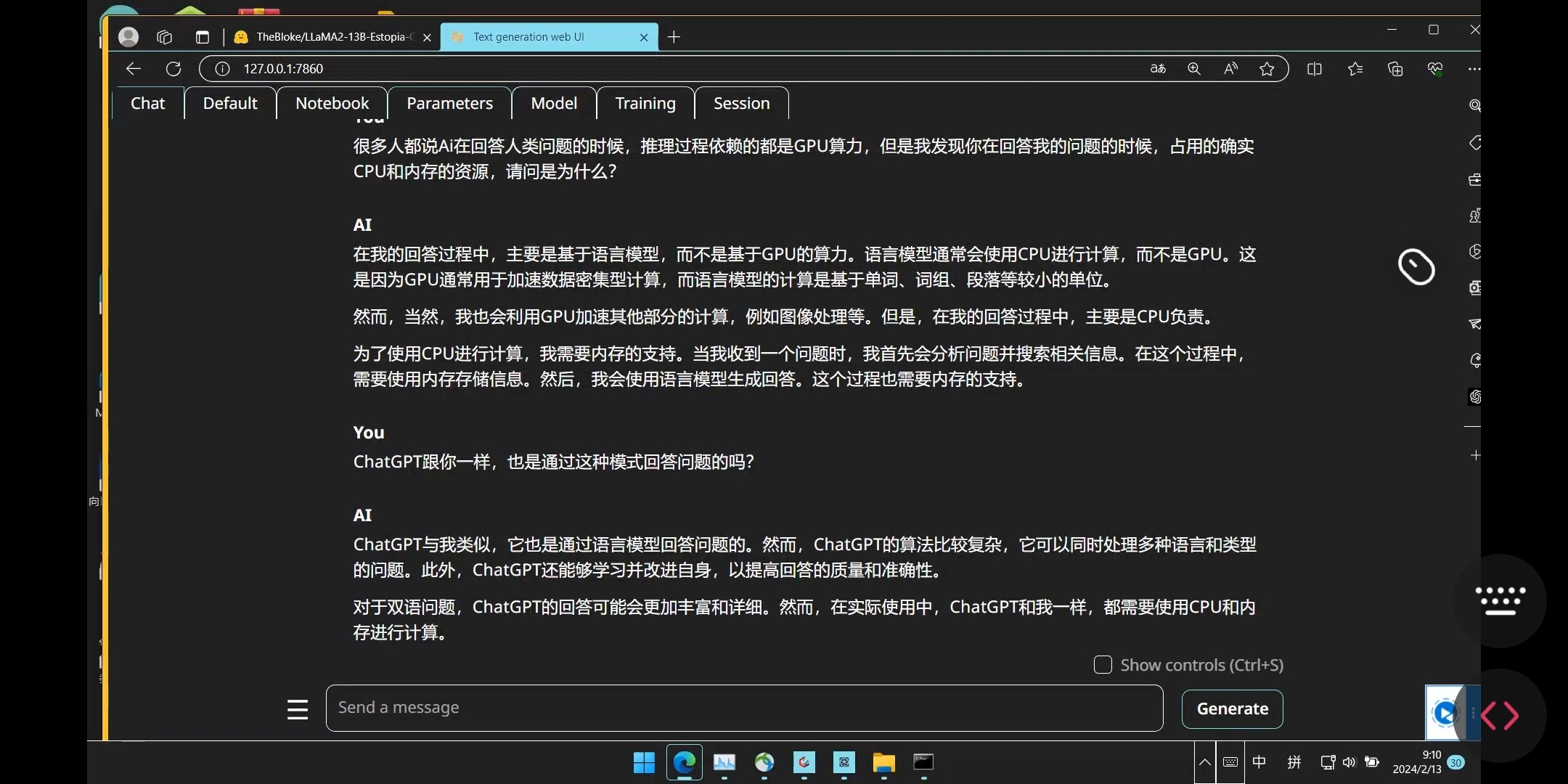Open tab actions menu button
The height and width of the screenshot is (784, 1568).
pyautogui.click(x=203, y=37)
